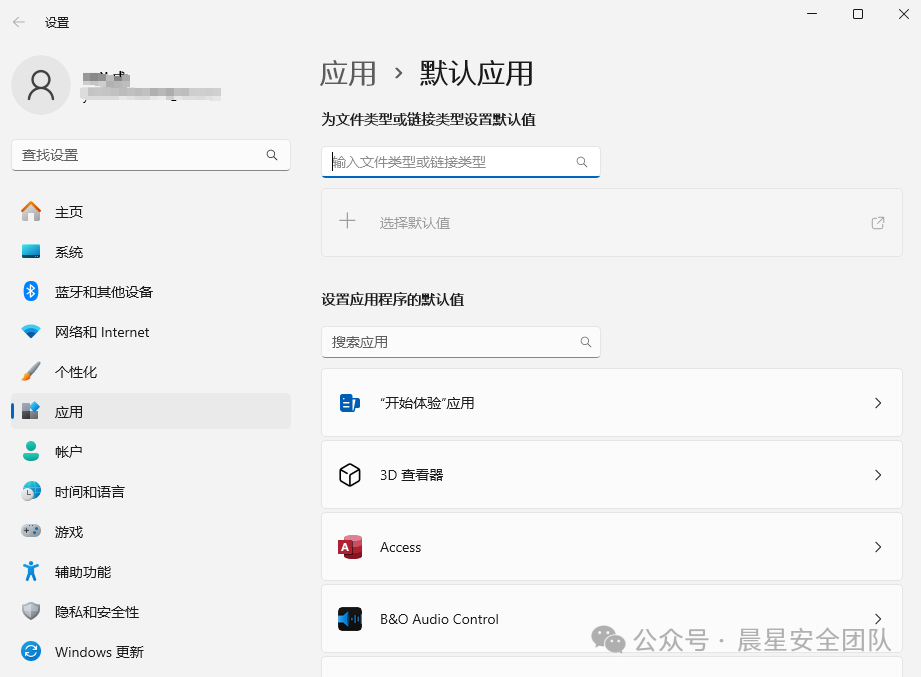Click the Wi-Fi icon for 网络和 Internet
The width and height of the screenshot is (921, 677).
click(x=31, y=331)
